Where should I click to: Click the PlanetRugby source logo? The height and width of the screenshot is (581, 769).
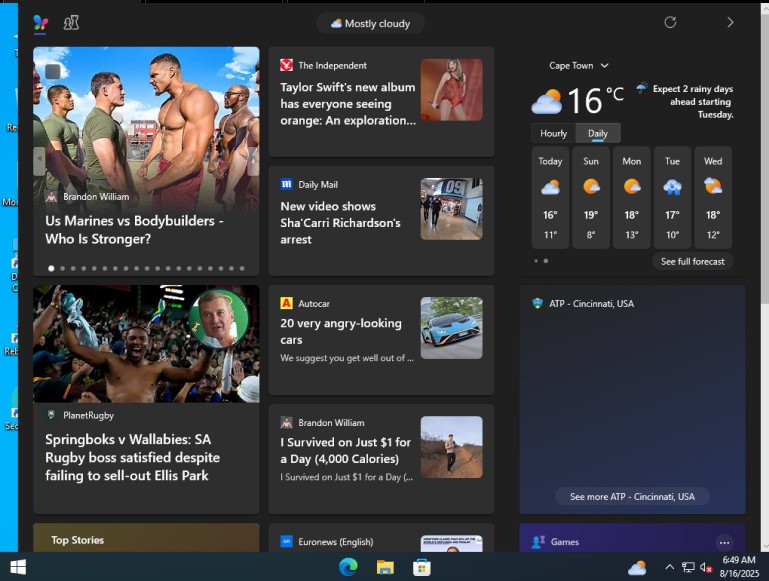(x=51, y=415)
